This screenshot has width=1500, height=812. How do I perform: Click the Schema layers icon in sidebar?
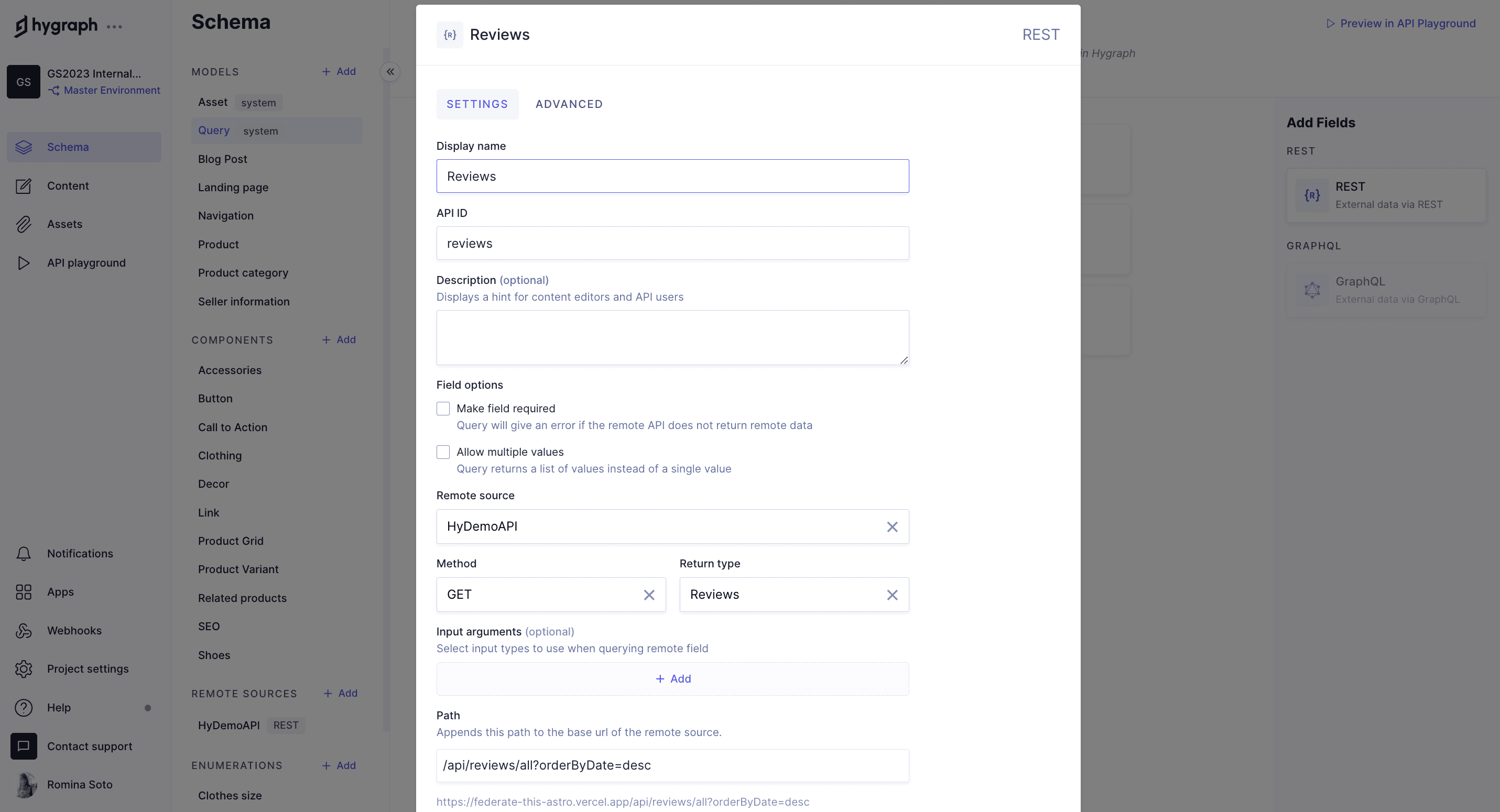tap(23, 147)
